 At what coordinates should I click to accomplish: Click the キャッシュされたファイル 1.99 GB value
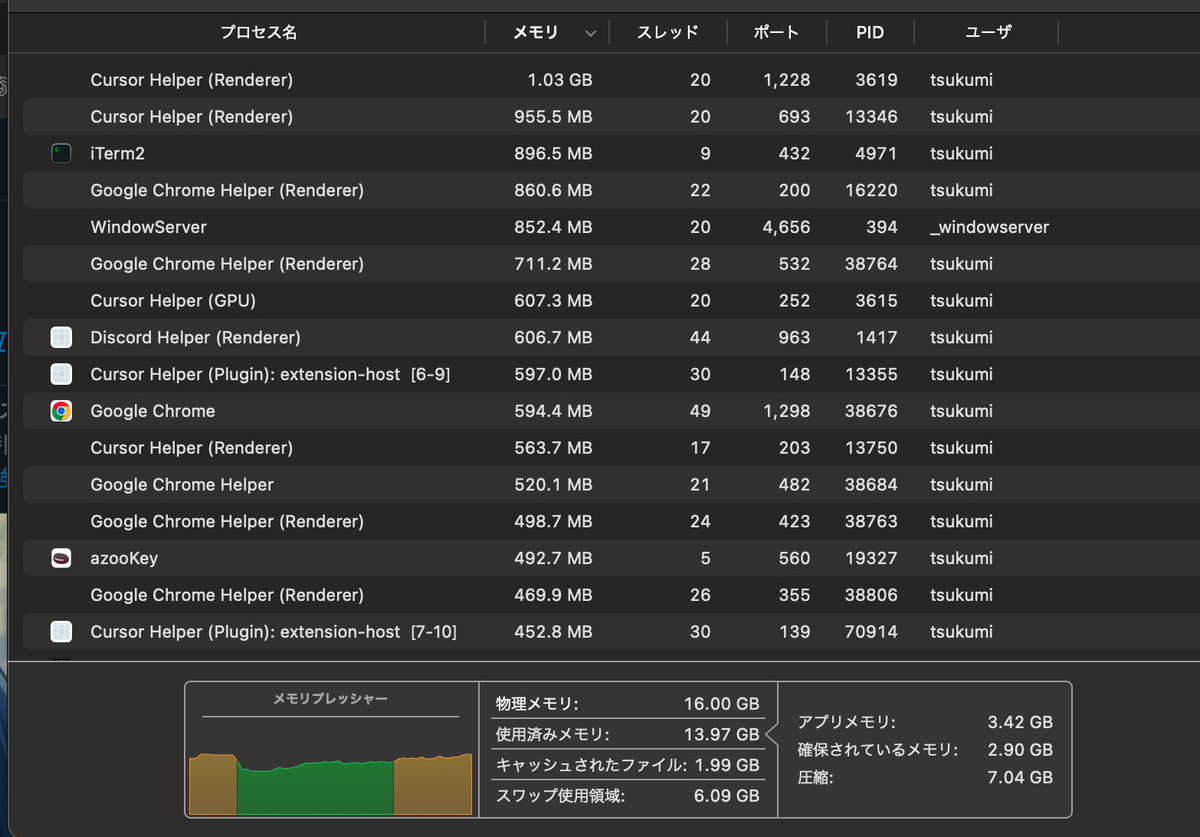tap(725, 765)
